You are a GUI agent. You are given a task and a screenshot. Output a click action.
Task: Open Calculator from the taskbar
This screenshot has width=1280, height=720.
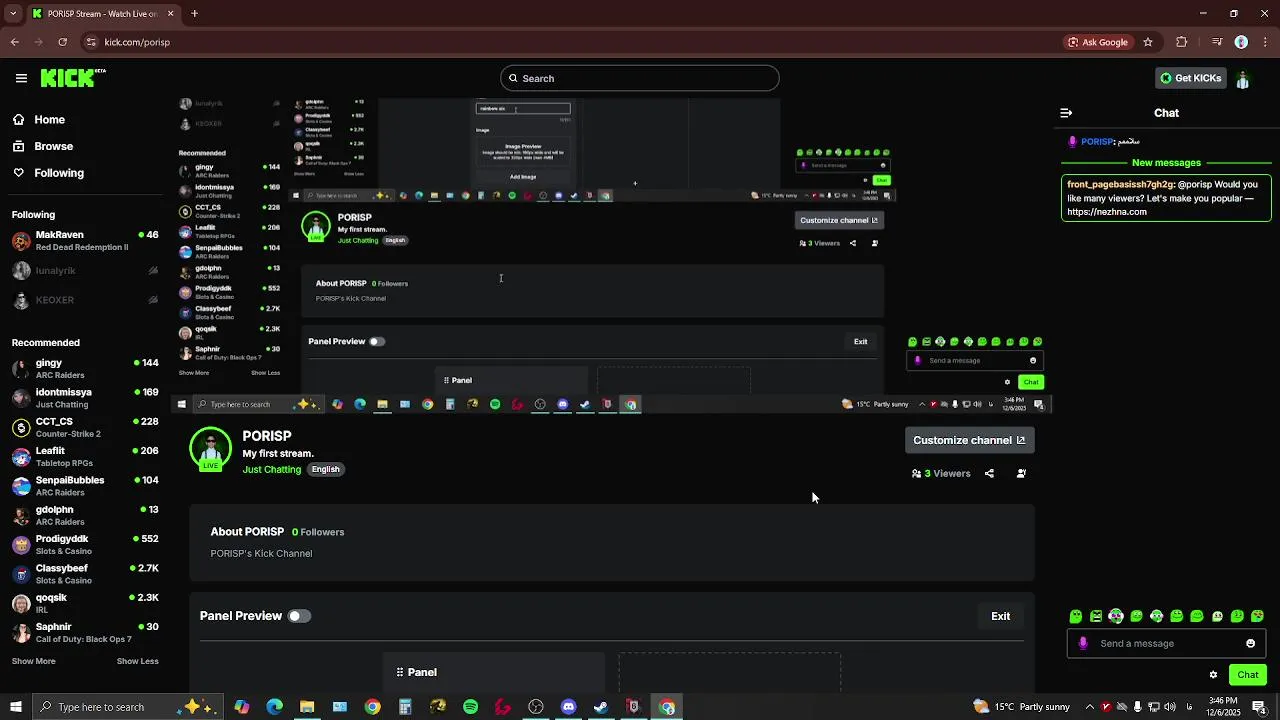[x=405, y=707]
